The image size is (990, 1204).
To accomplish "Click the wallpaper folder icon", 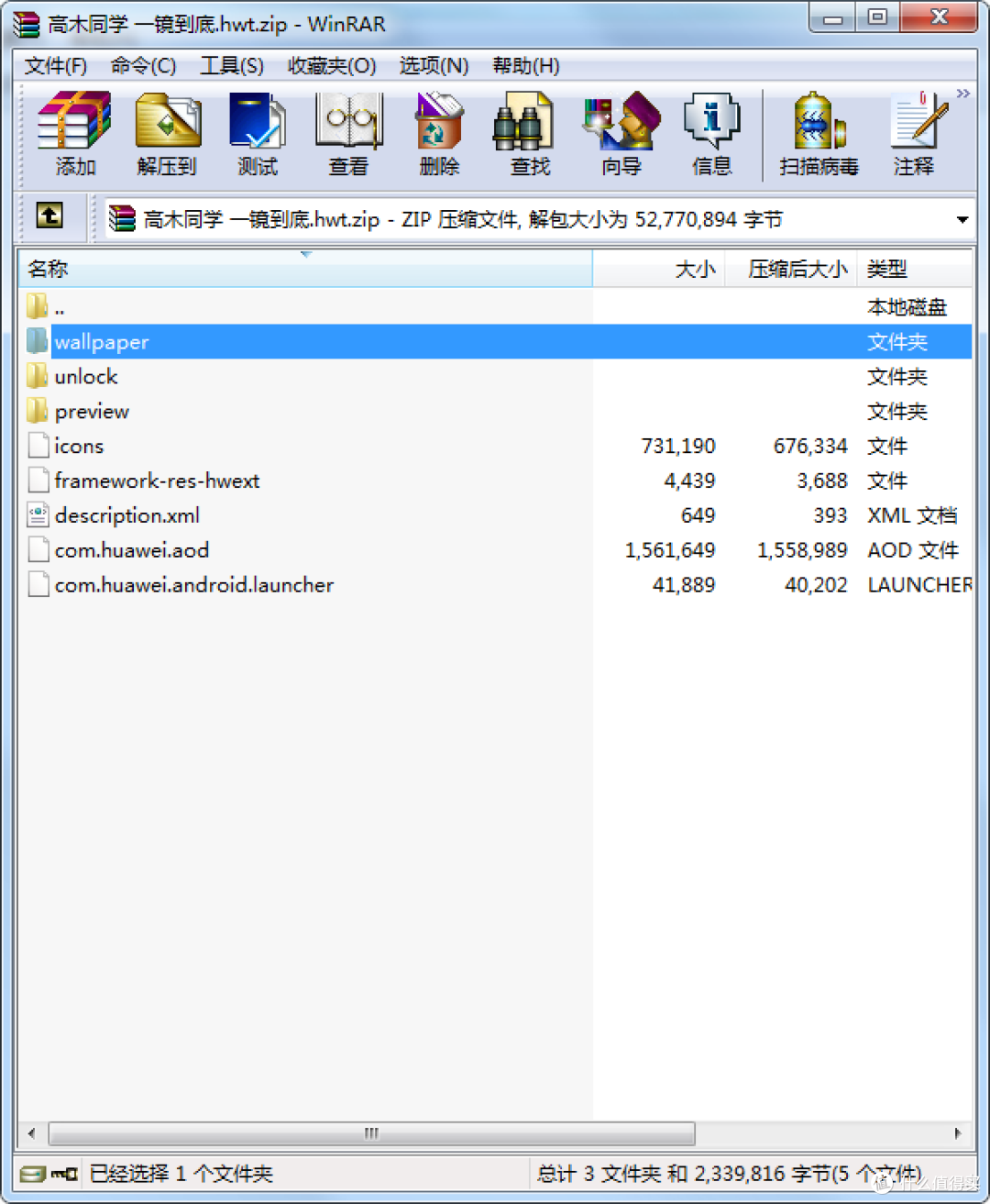I will tap(38, 341).
